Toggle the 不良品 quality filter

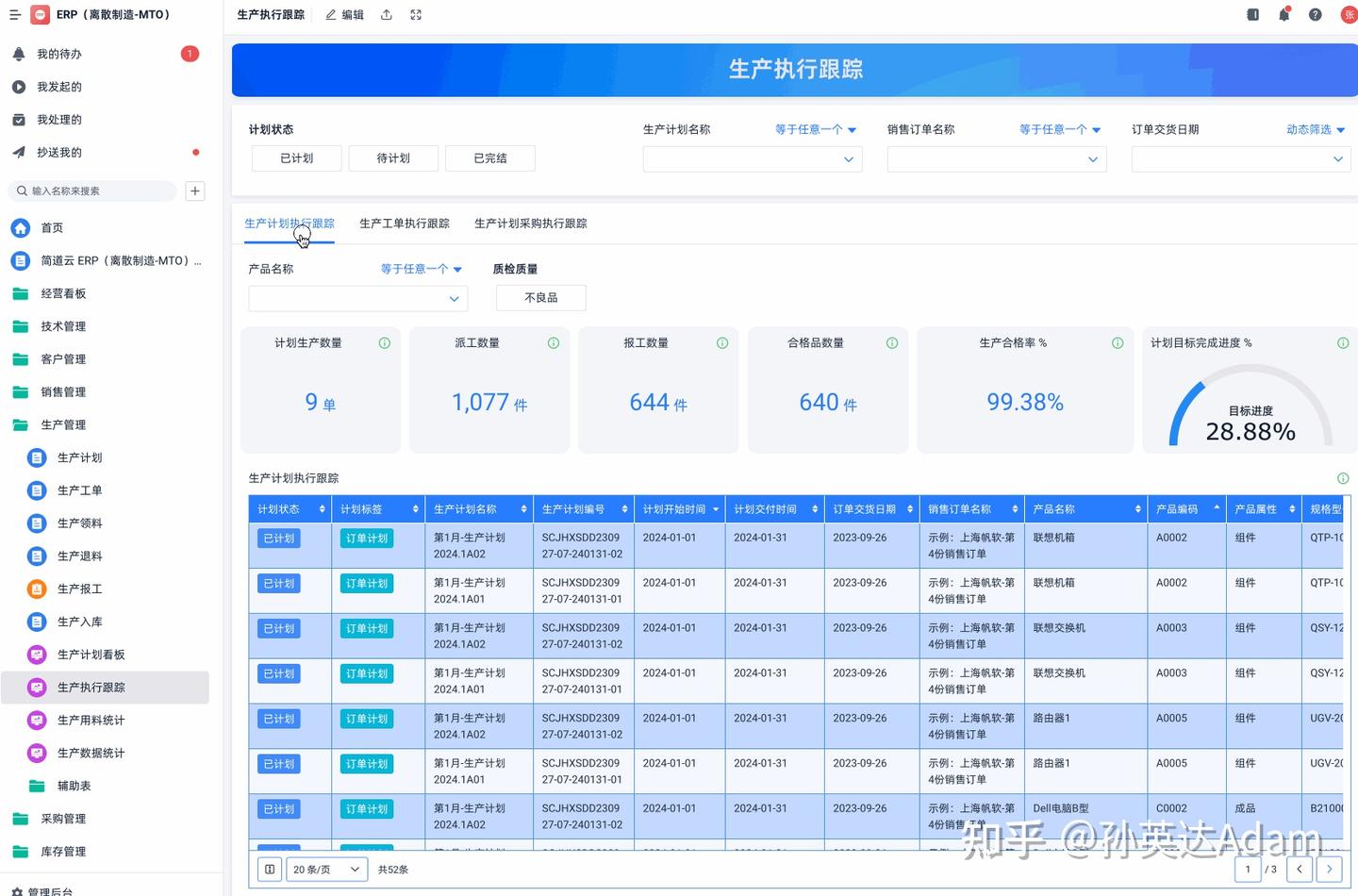540,298
